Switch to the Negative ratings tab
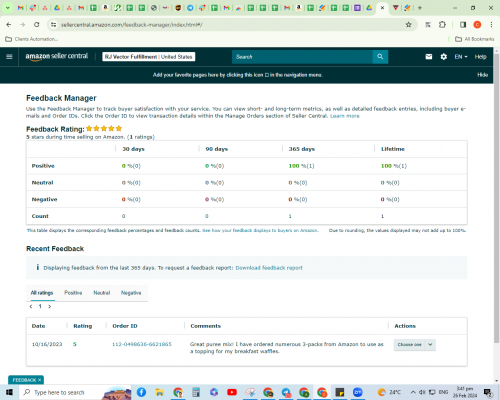 coord(131,293)
